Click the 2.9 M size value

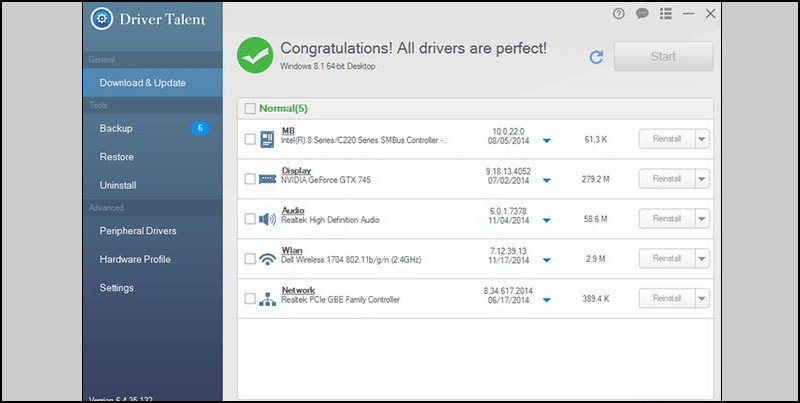595,259
